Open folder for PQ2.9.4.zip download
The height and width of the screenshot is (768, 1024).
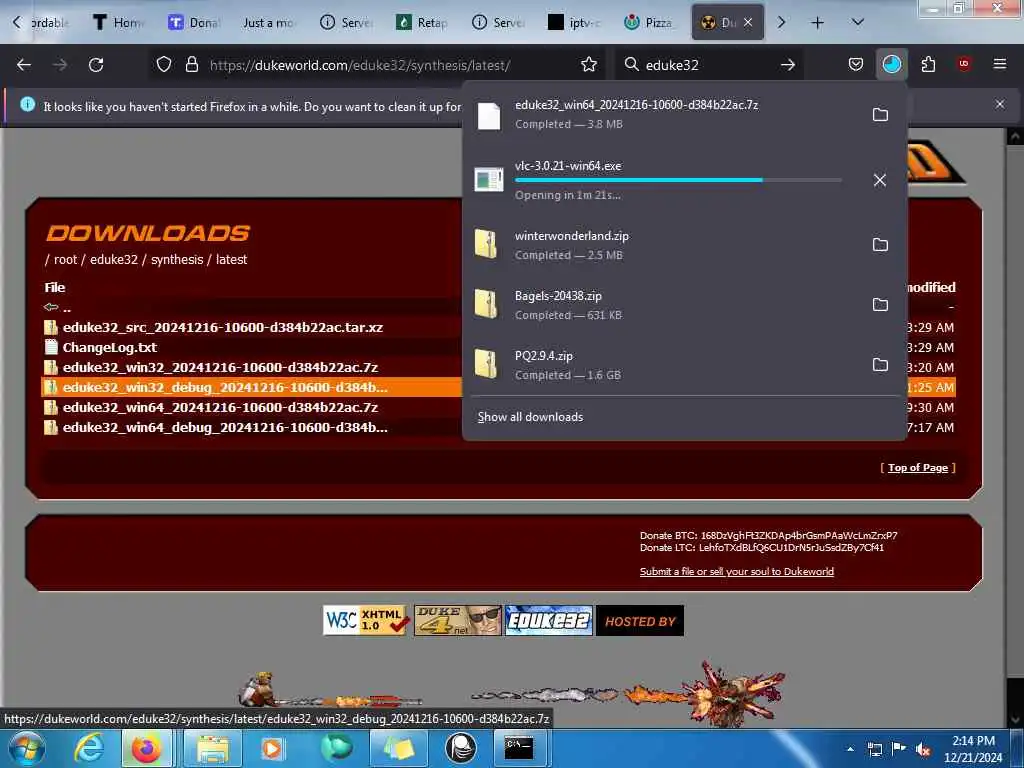click(x=880, y=365)
